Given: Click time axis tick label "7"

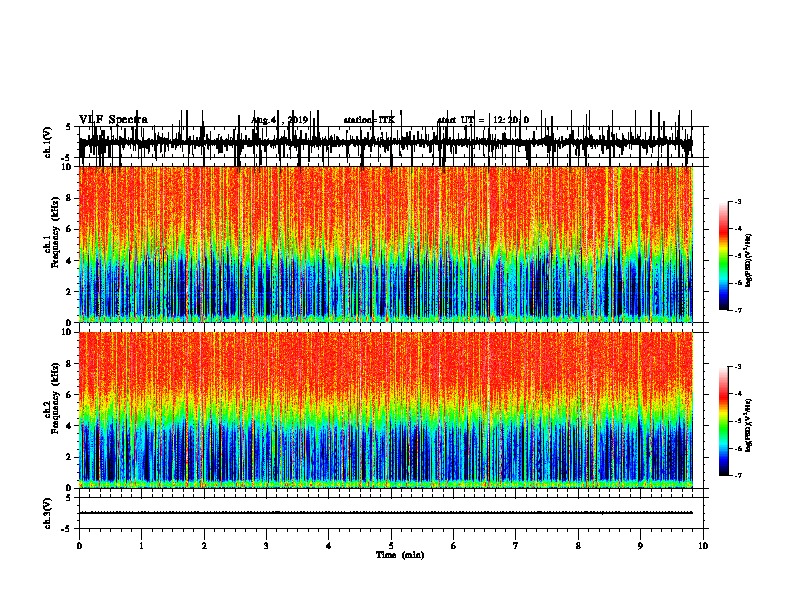Looking at the screenshot, I should (x=516, y=546).
